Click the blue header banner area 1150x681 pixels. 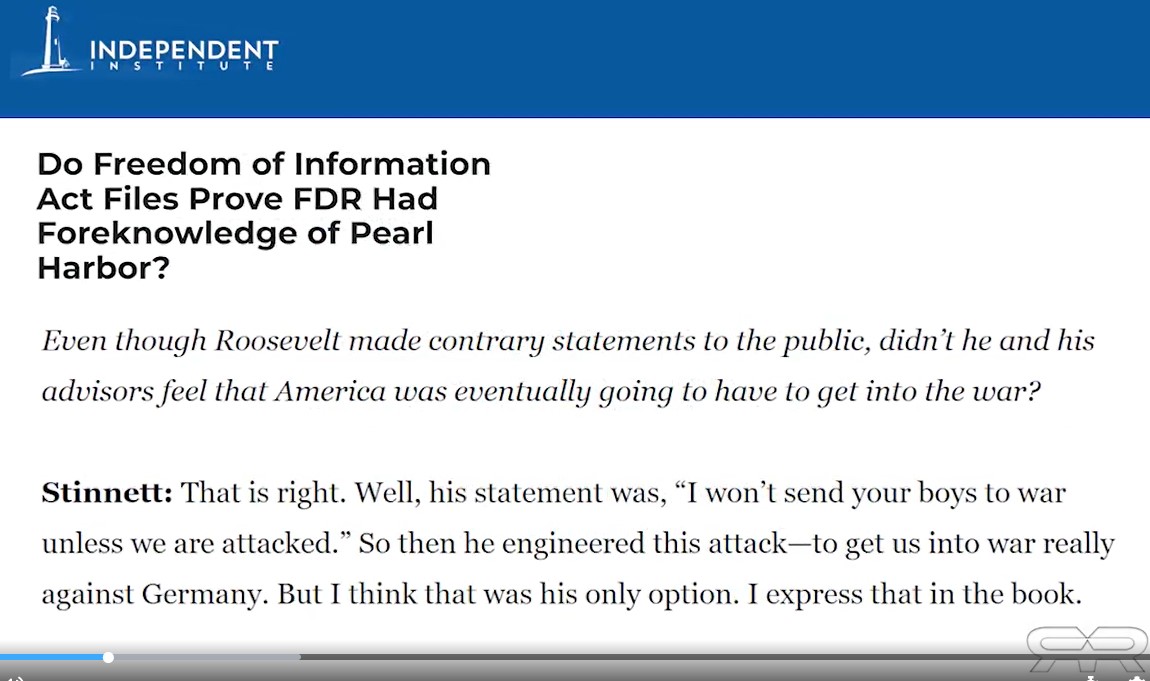click(575, 59)
